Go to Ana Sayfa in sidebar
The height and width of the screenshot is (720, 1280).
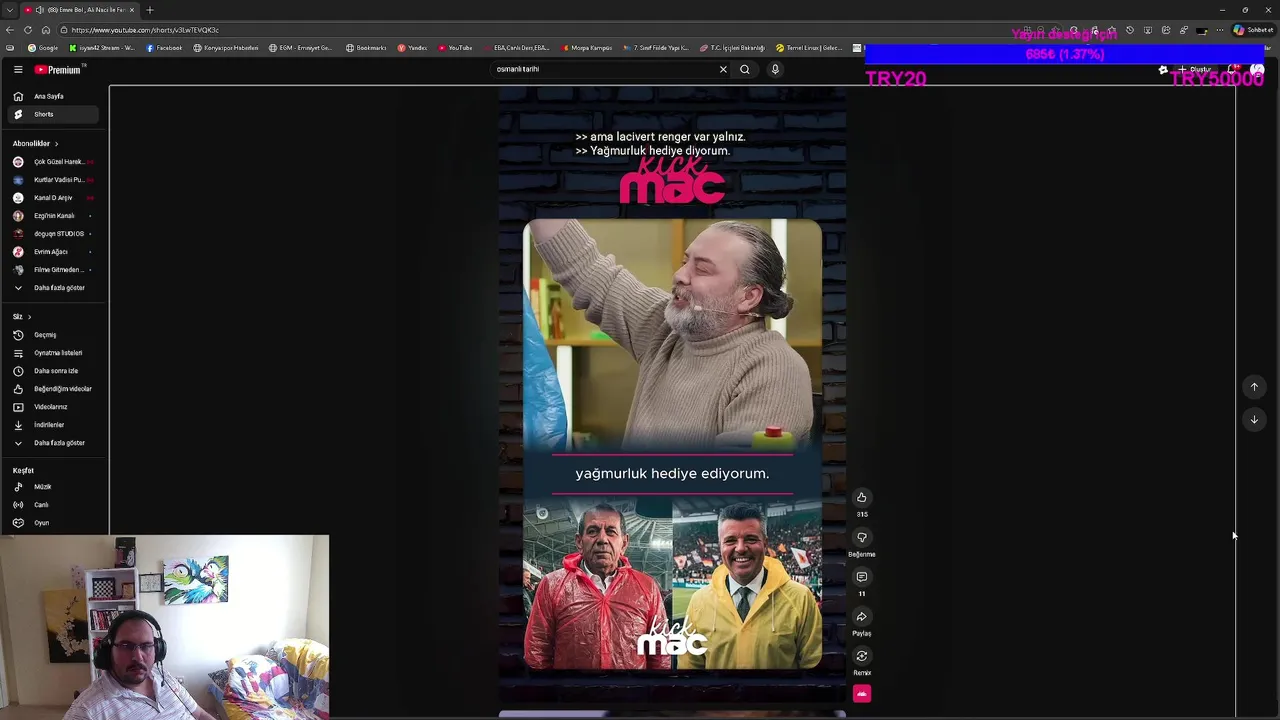tap(54, 96)
